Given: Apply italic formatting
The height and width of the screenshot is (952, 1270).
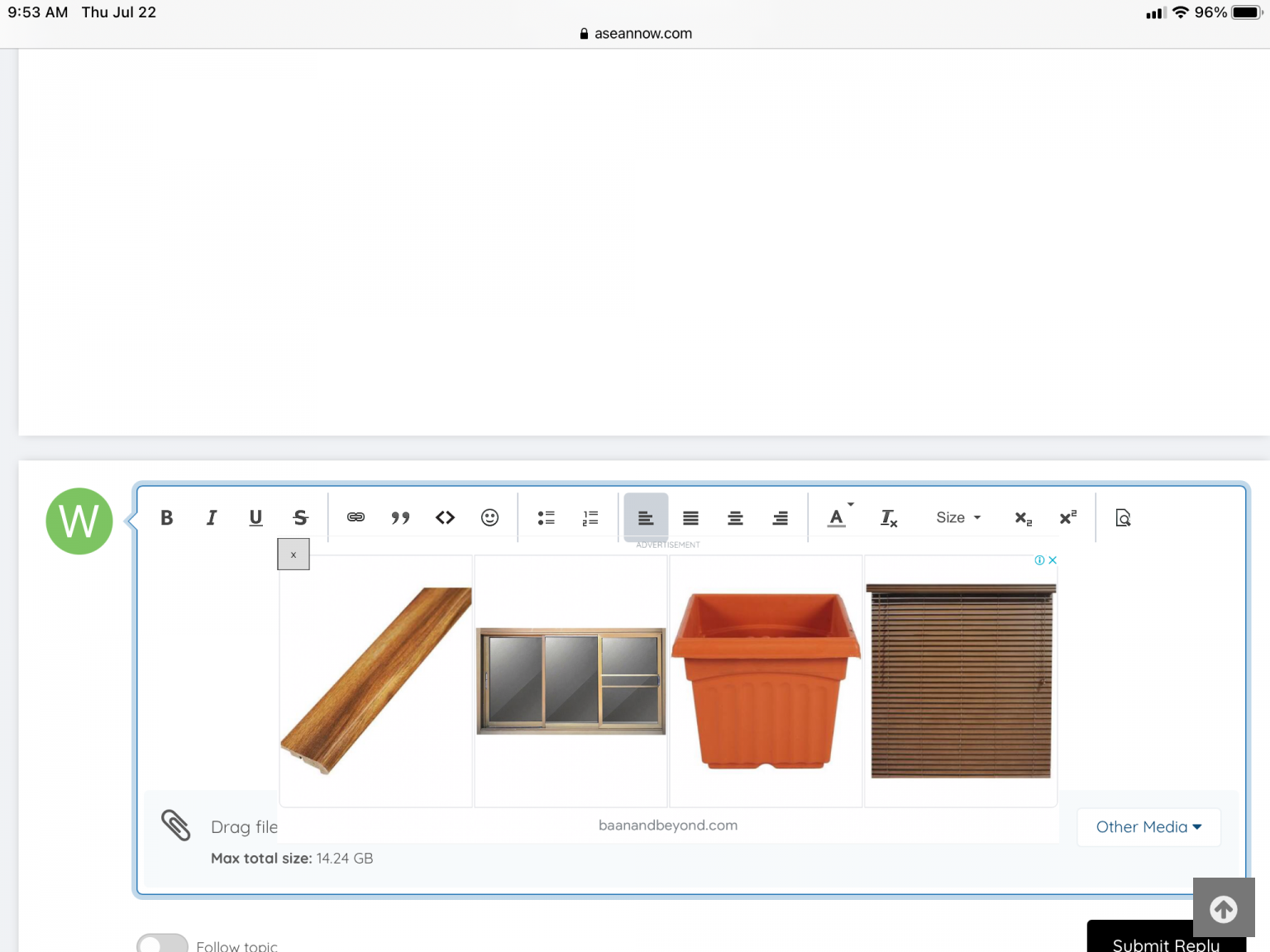Looking at the screenshot, I should coord(212,518).
